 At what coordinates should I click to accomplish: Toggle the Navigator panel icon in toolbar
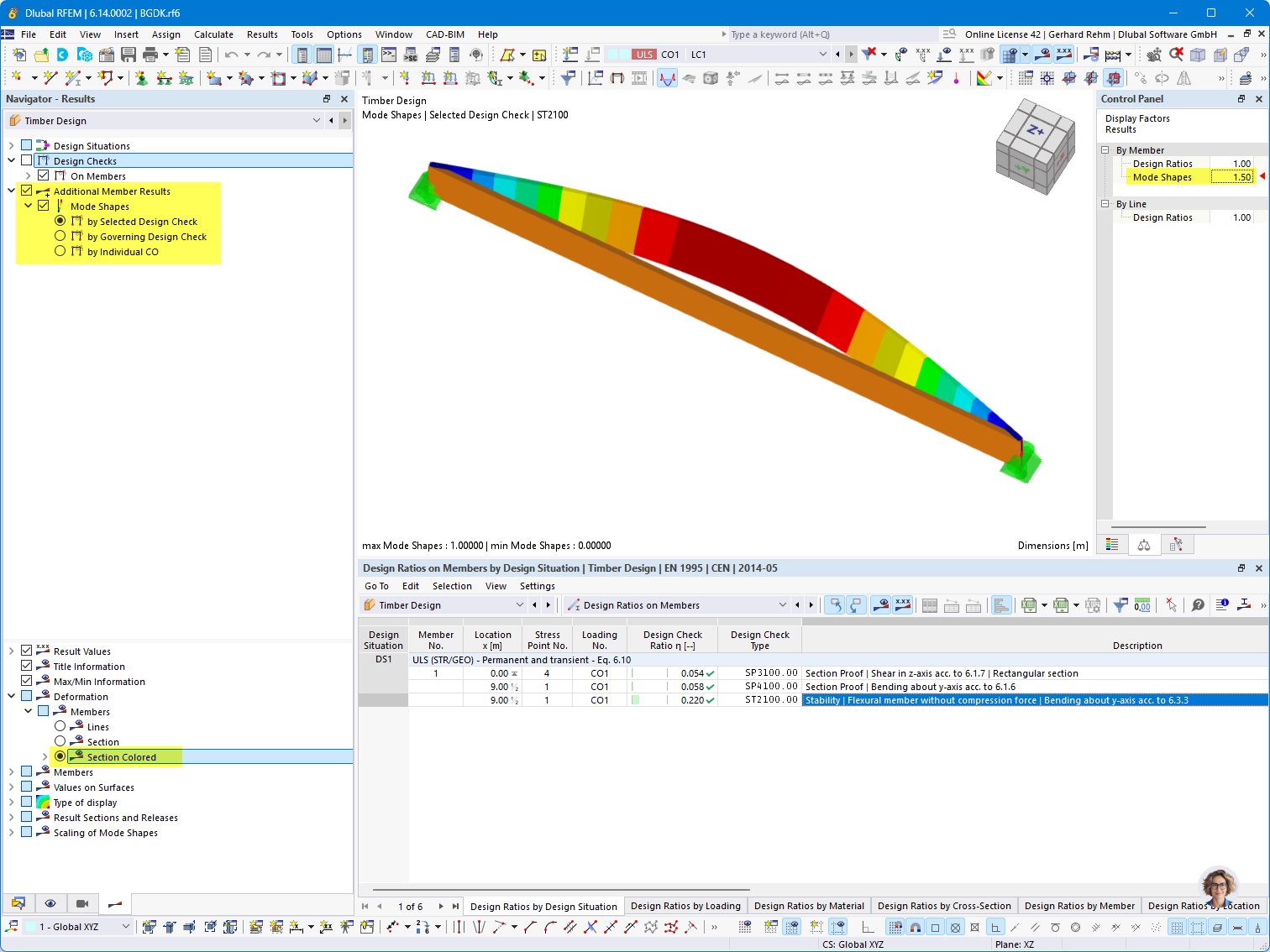click(302, 55)
